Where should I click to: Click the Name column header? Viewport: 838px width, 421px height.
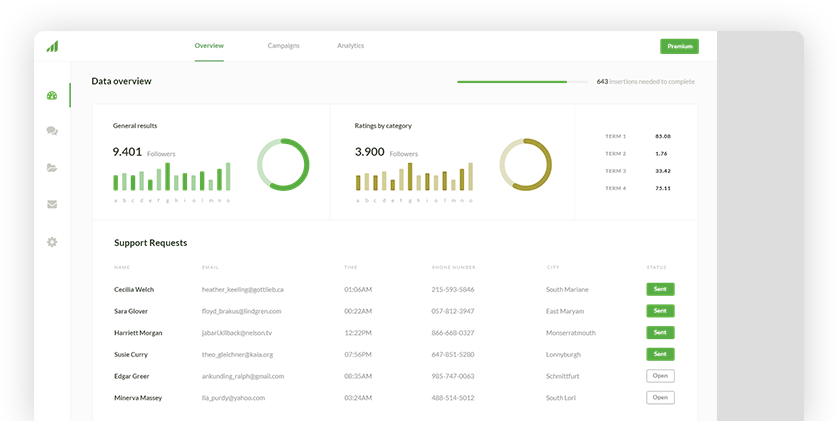point(122,267)
